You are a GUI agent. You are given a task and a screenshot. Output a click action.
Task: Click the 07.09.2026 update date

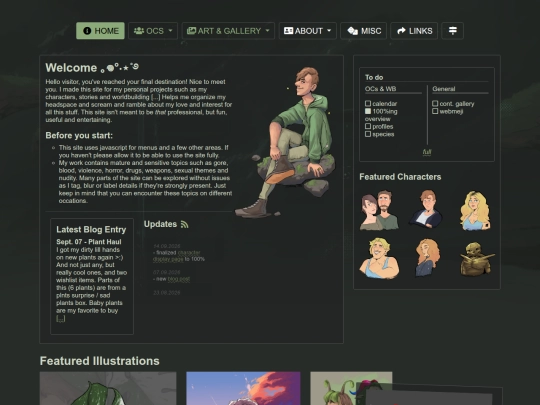(167, 272)
